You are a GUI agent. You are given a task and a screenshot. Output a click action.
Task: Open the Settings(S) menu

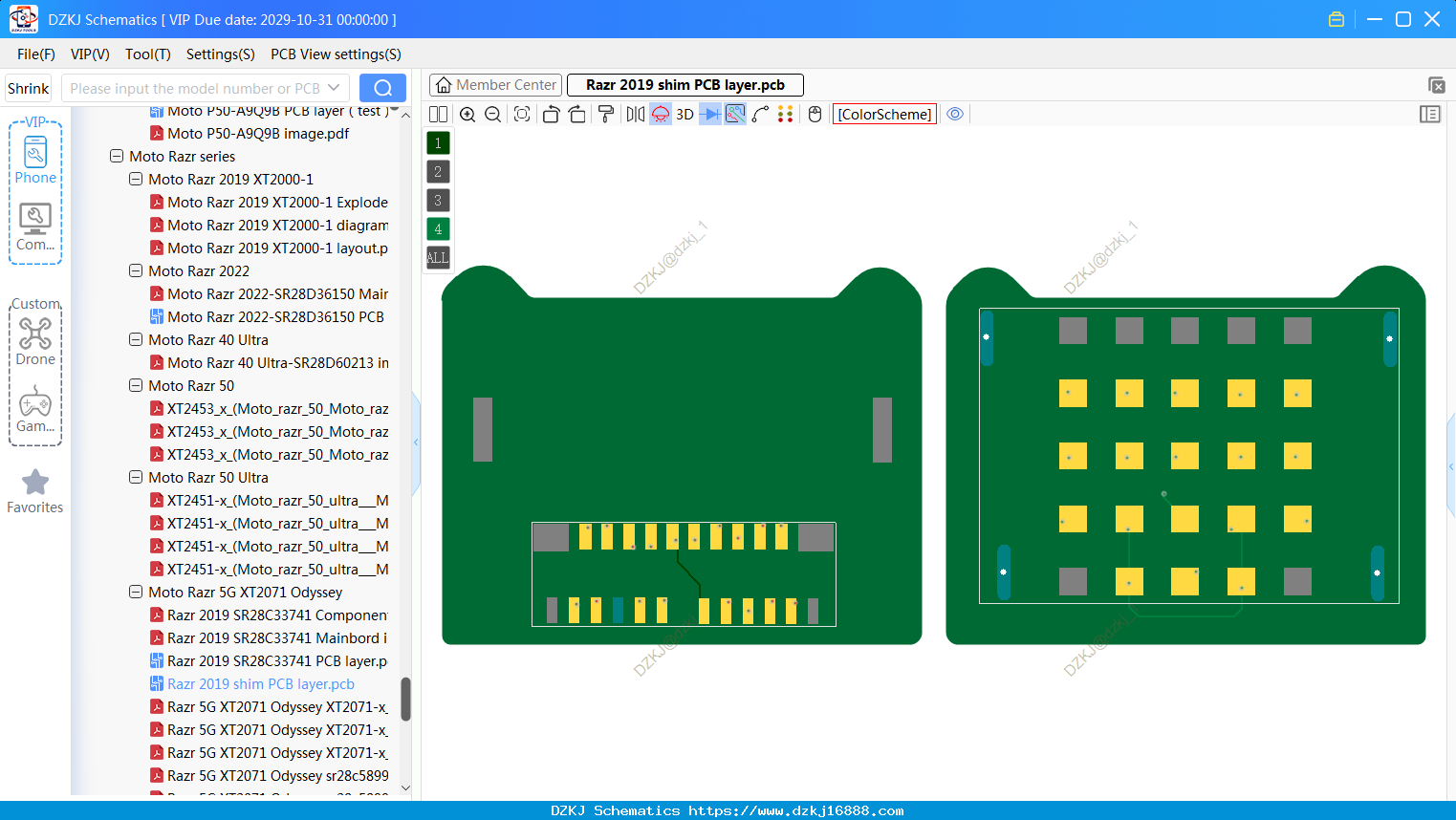pos(221,54)
